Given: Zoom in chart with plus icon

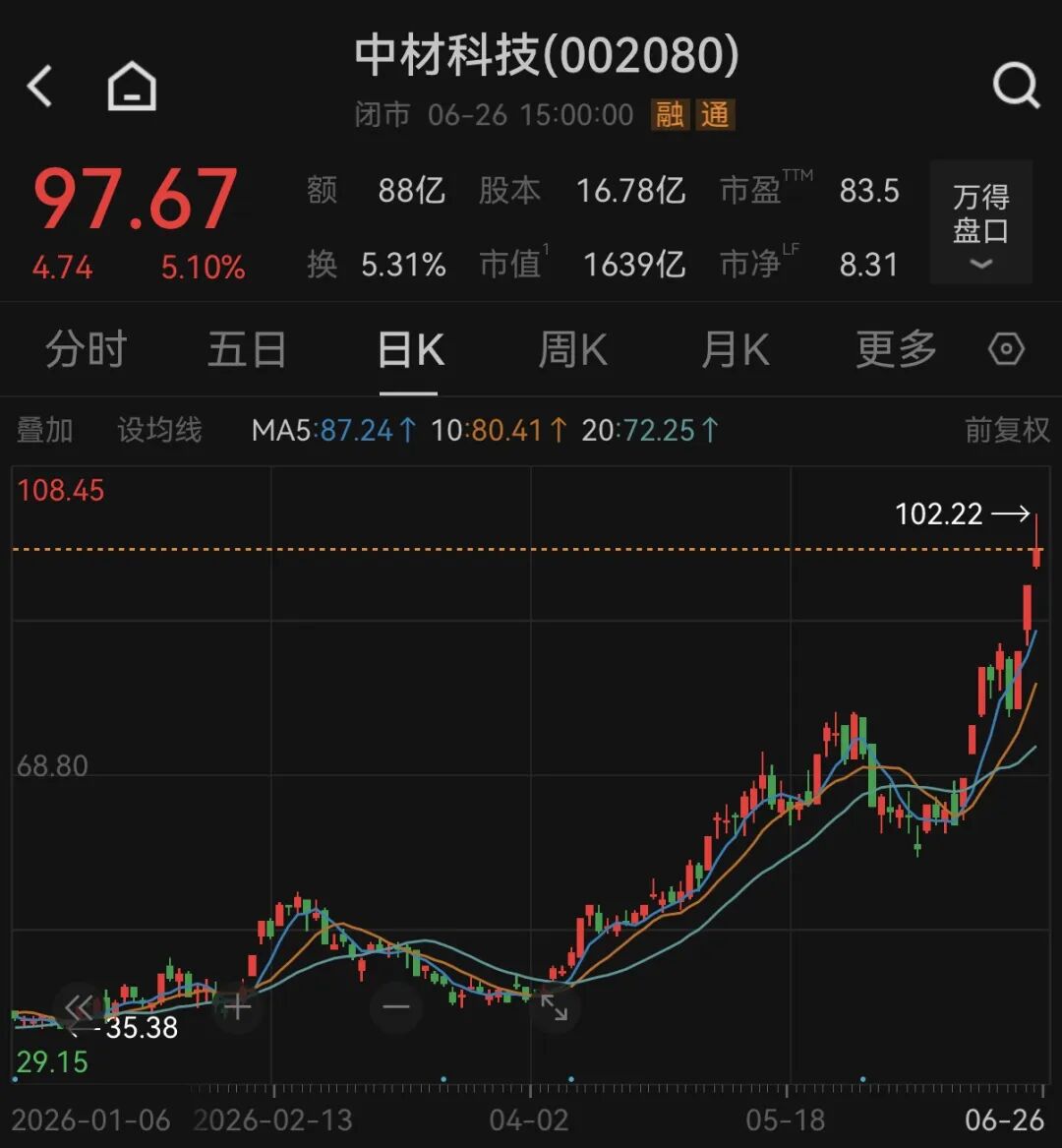Looking at the screenshot, I should (237, 1008).
